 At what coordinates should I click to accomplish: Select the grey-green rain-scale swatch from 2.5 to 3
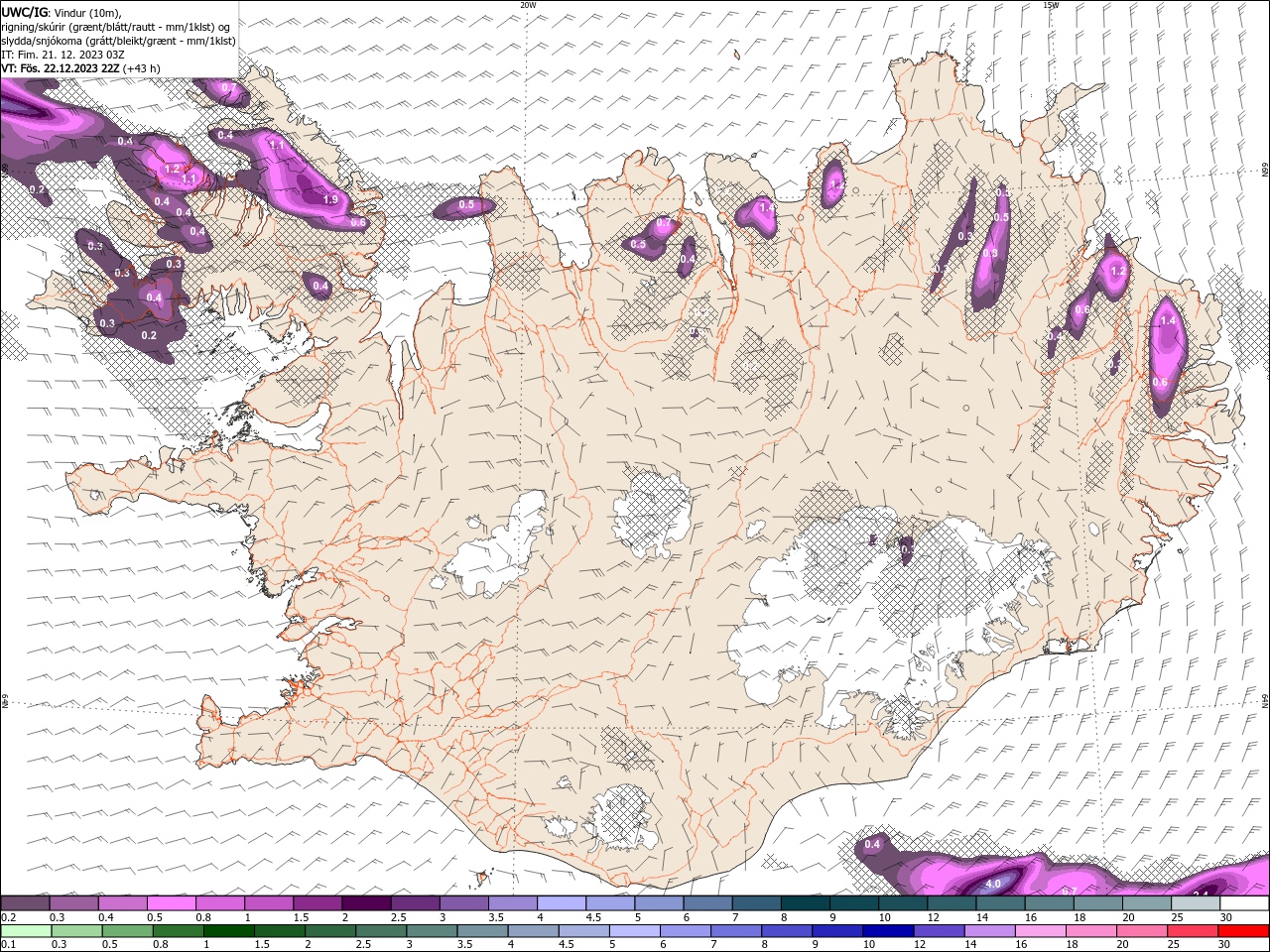[x=380, y=931]
